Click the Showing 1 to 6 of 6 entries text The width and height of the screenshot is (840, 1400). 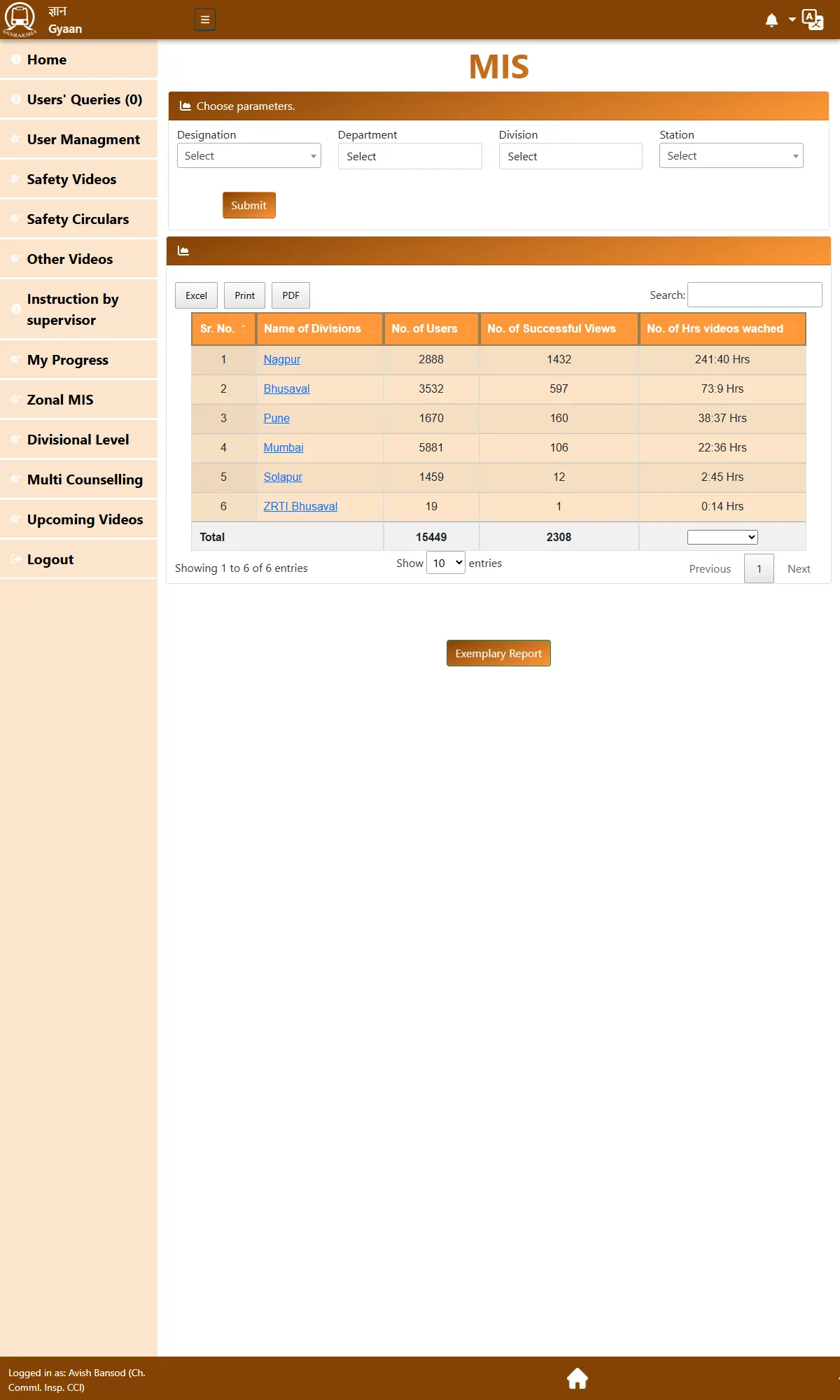click(x=241, y=568)
